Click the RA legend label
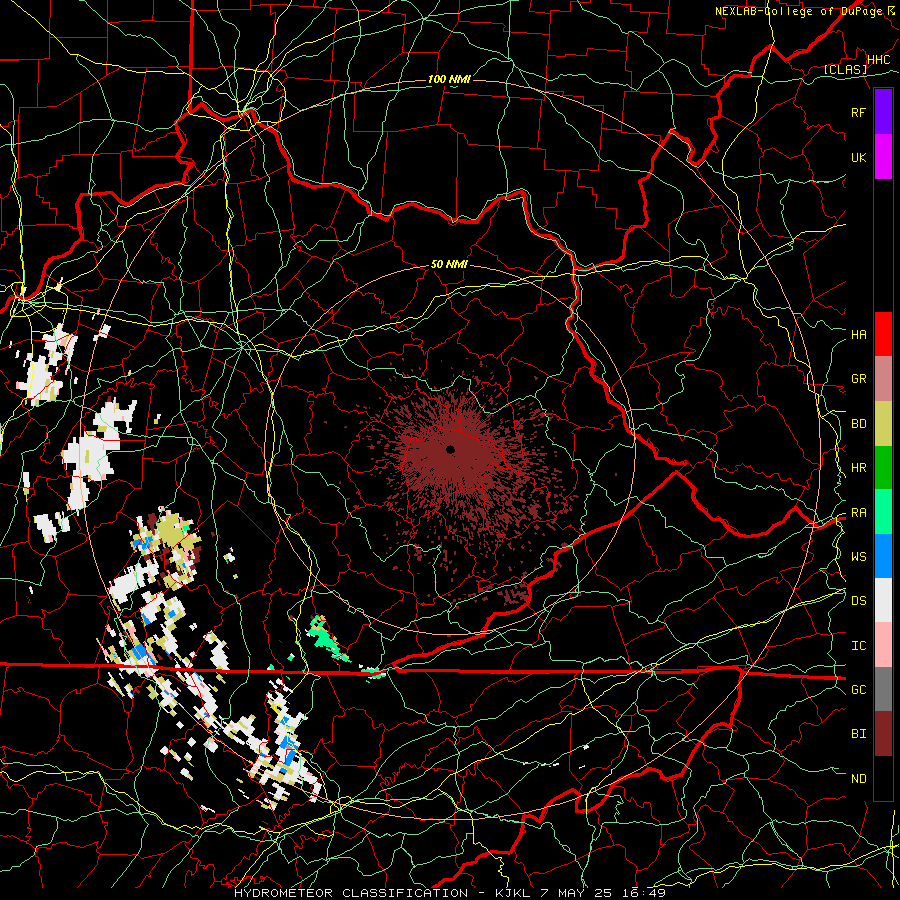The width and height of the screenshot is (900, 900). (x=858, y=513)
